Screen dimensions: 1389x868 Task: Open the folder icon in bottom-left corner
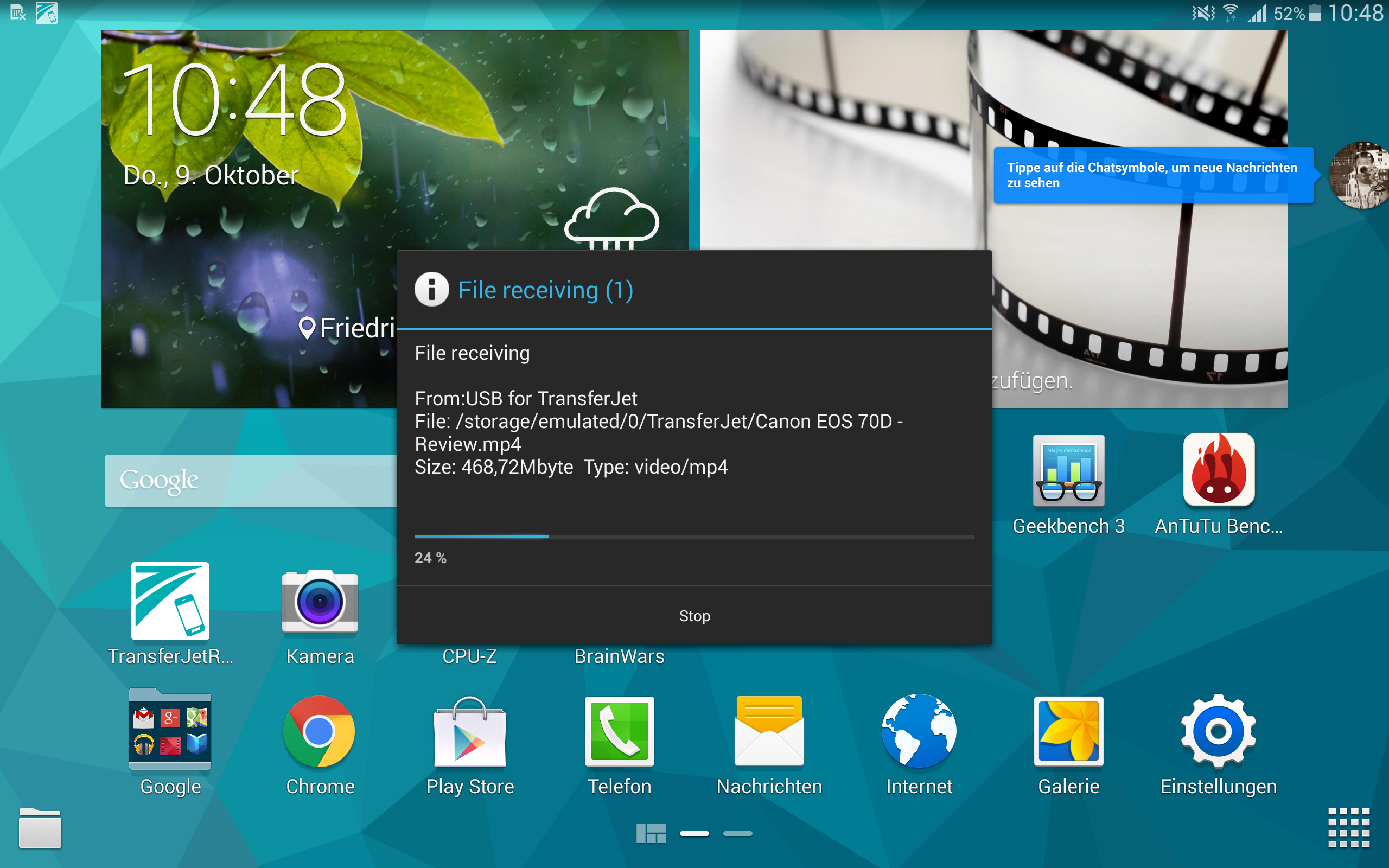(40, 828)
